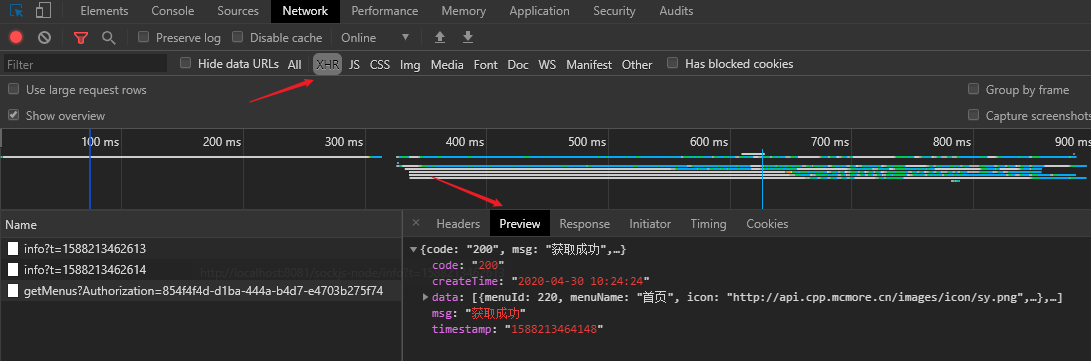Viewport: 1091px width, 361px height.
Task: Filter requests by WS
Action: pos(547,64)
